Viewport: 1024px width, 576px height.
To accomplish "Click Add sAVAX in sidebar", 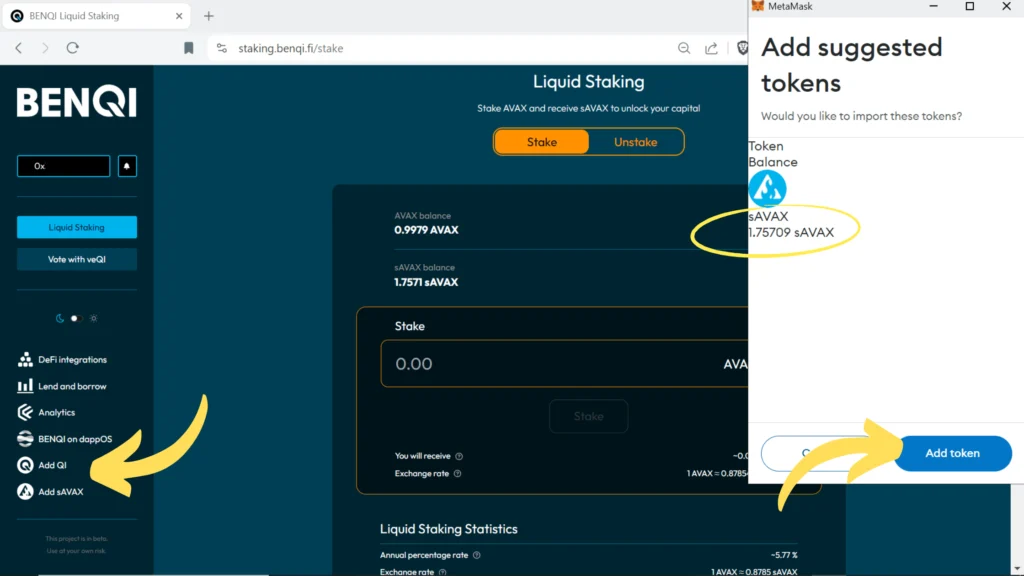I will point(60,492).
